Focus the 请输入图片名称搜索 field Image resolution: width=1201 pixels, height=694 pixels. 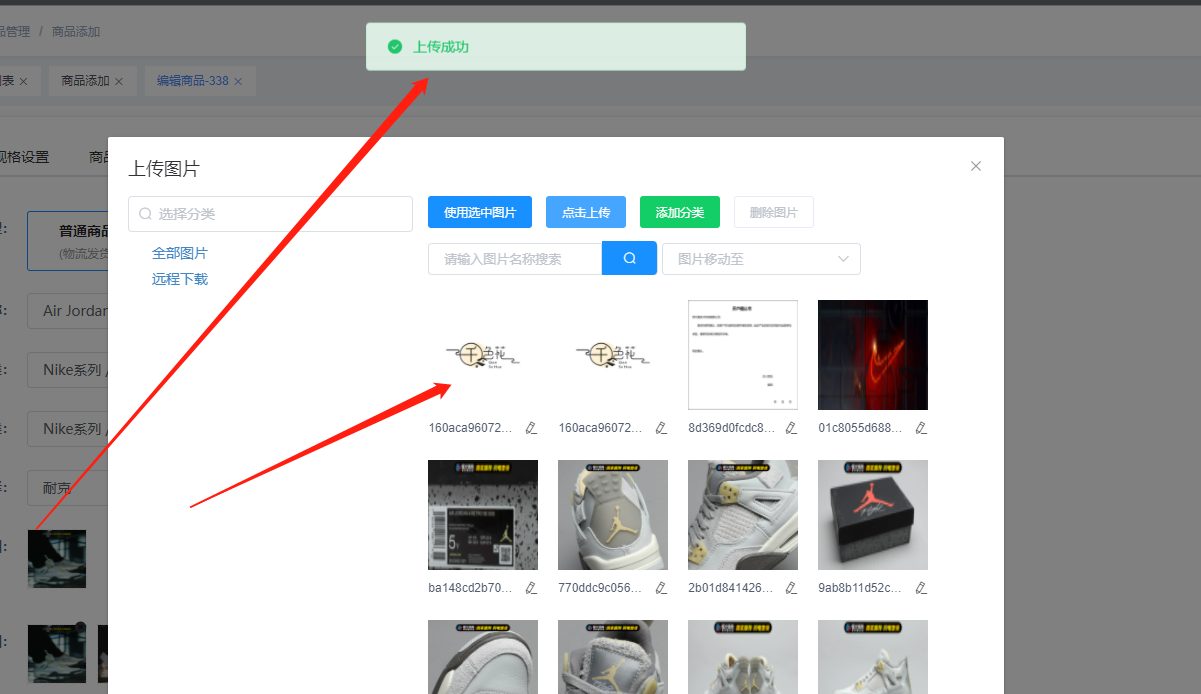point(515,258)
